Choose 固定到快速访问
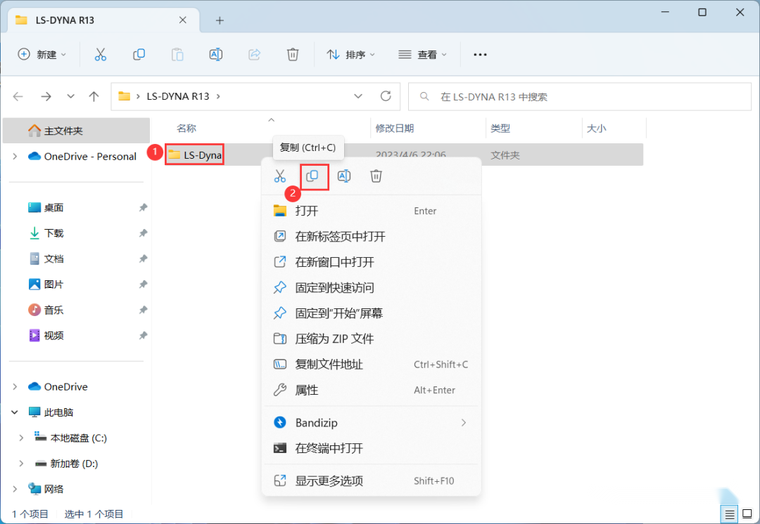This screenshot has height=524, width=760. pyautogui.click(x=372, y=288)
